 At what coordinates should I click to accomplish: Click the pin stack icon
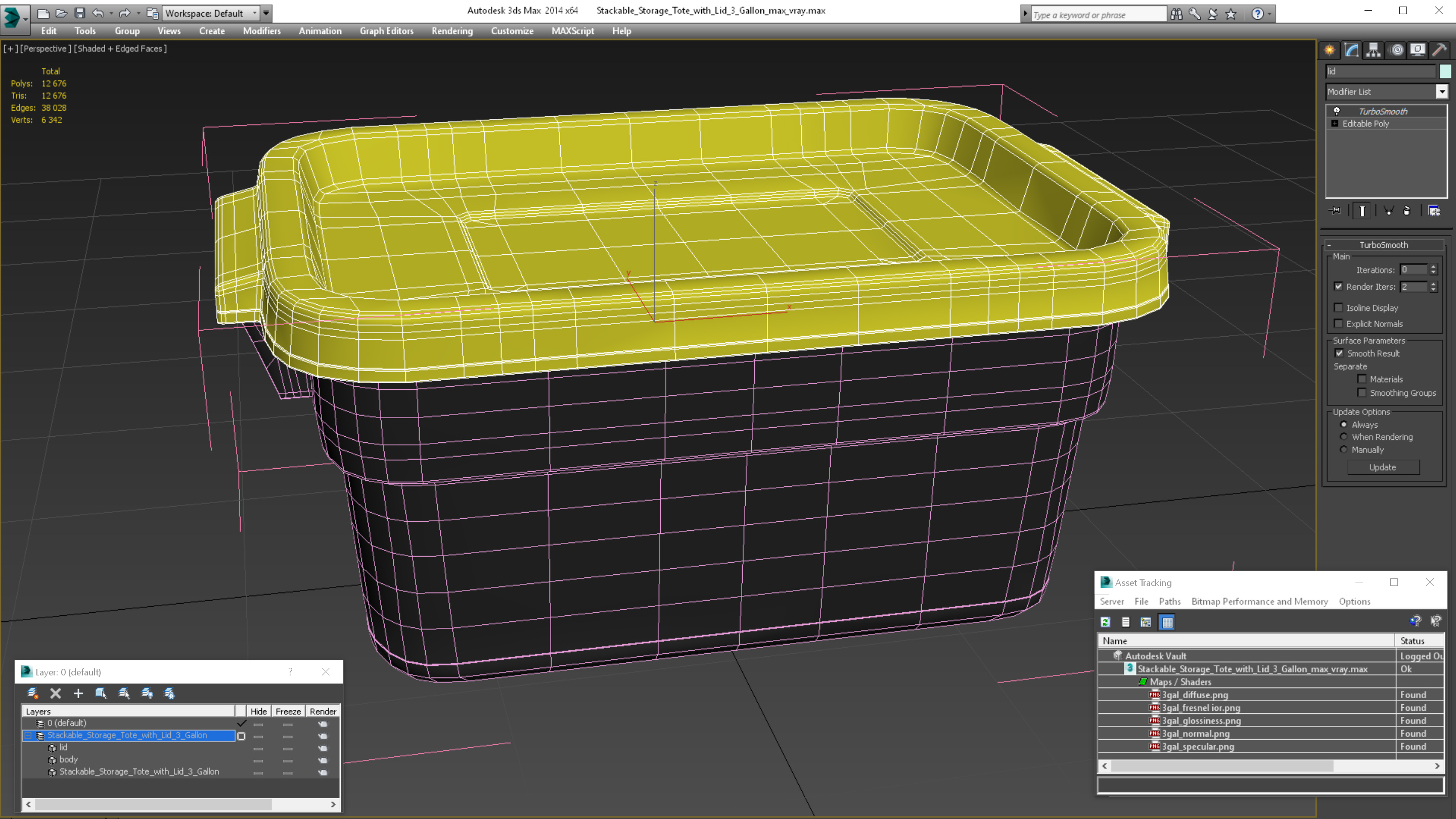(1335, 211)
